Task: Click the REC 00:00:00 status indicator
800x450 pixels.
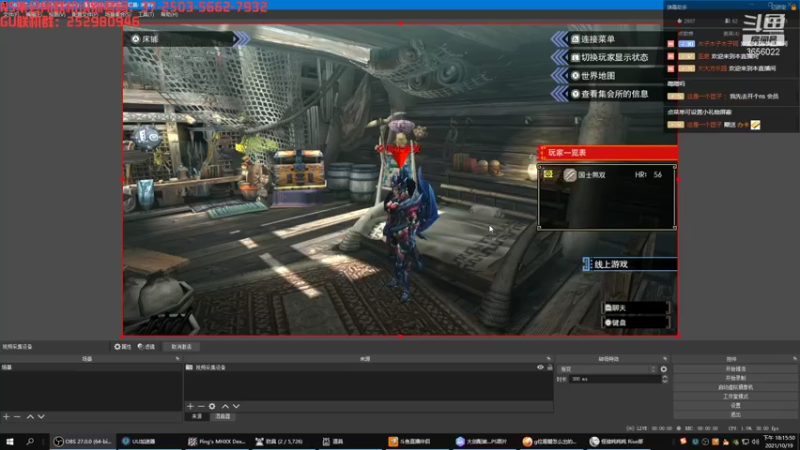Action: click(x=697, y=428)
